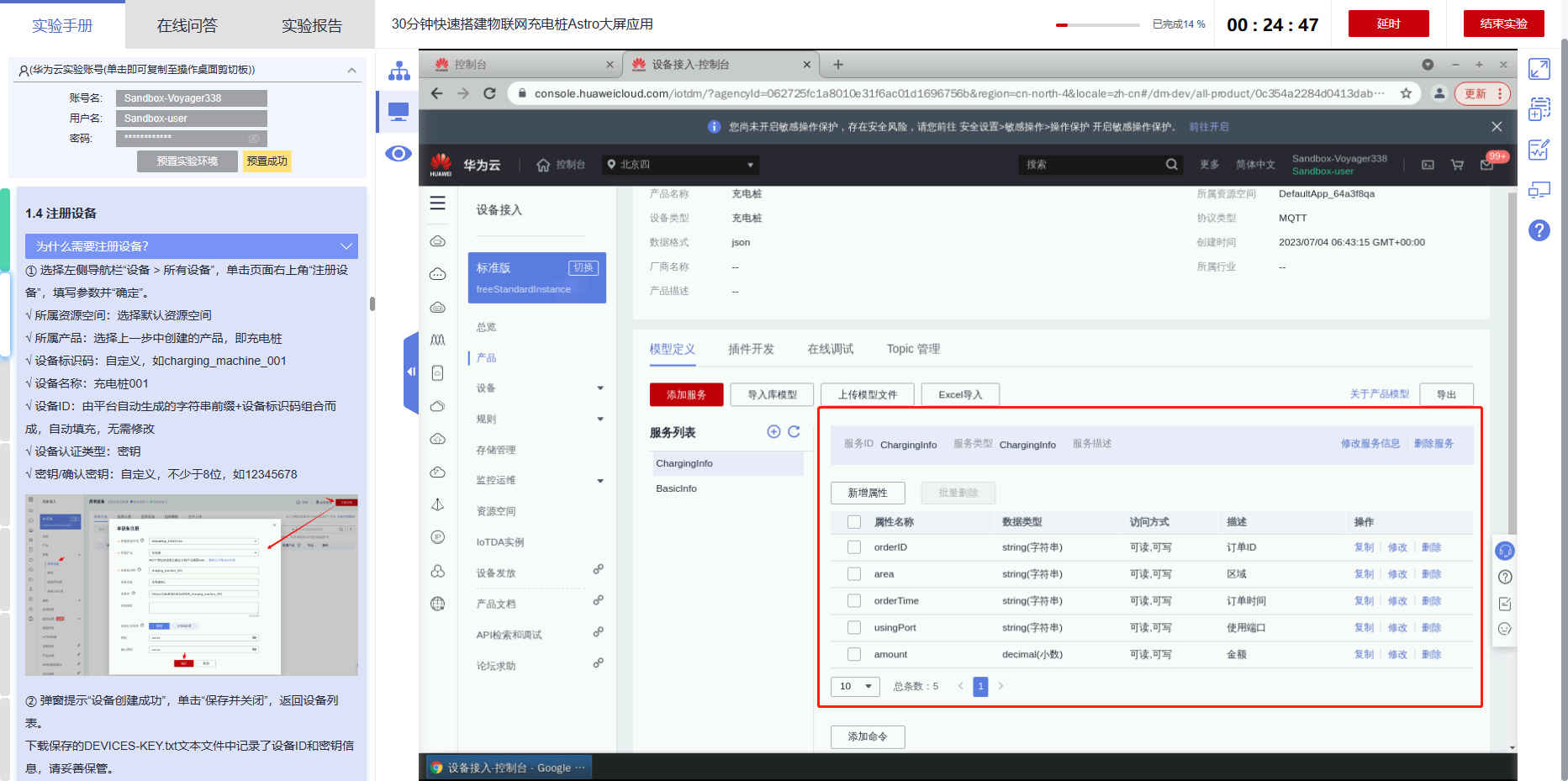Screen dimensions: 1568x781
Task: Click the red 添加服务 button
Action: pyautogui.click(x=686, y=394)
